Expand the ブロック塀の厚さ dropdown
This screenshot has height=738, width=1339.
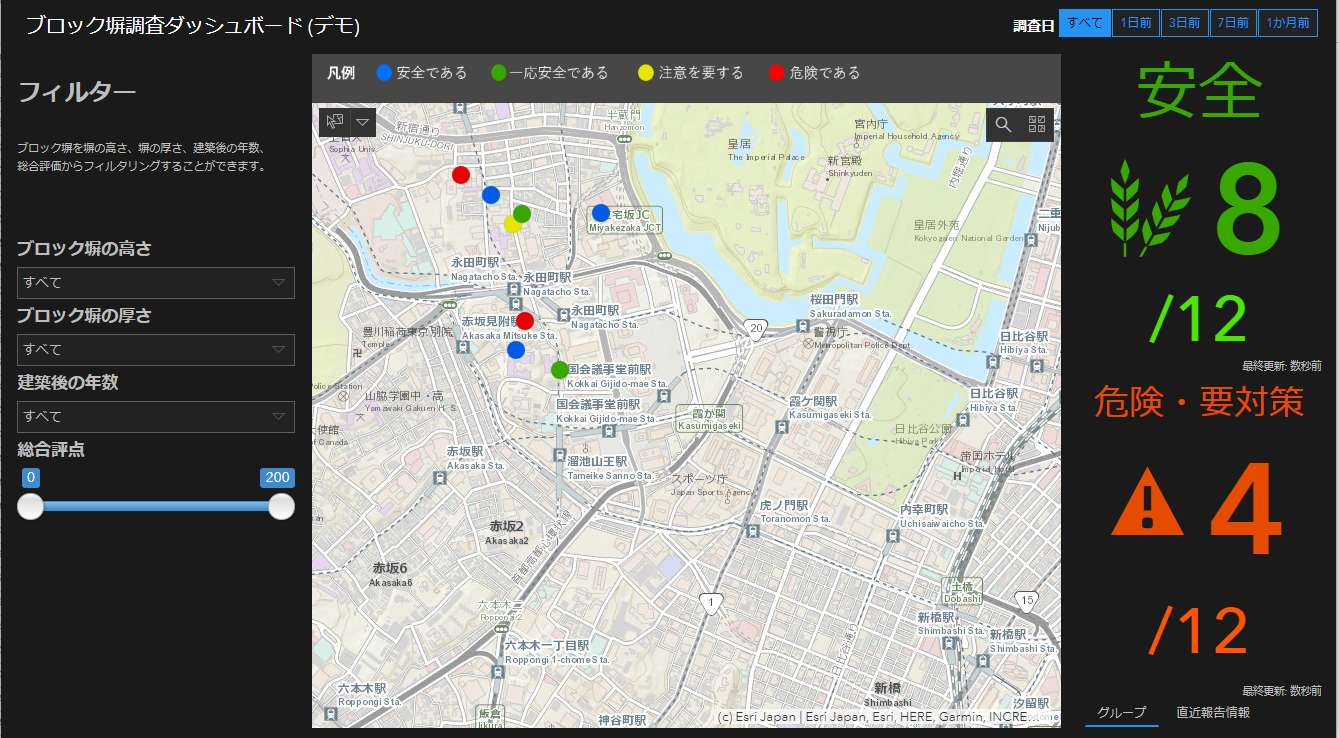[x=156, y=350]
